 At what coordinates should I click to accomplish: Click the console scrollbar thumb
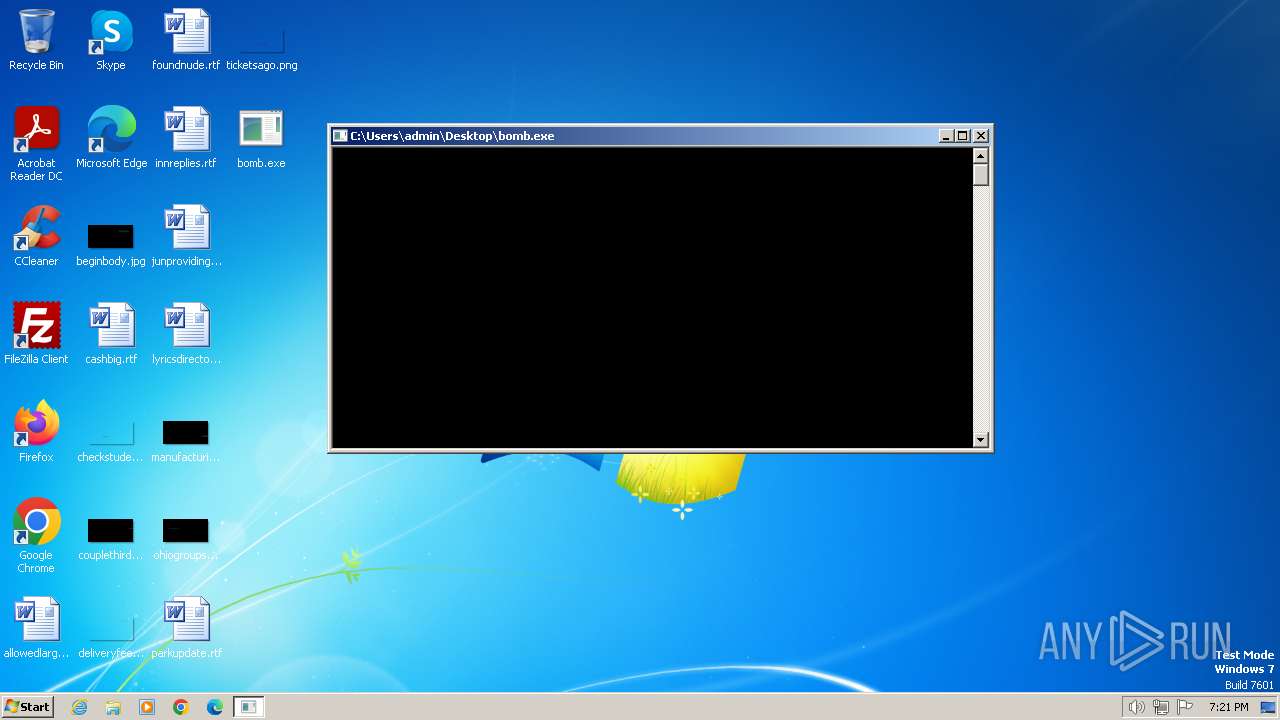click(x=981, y=174)
